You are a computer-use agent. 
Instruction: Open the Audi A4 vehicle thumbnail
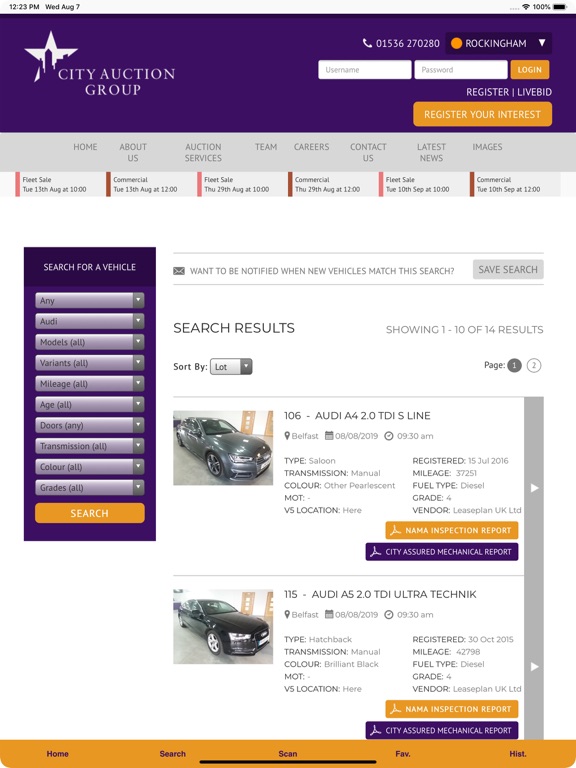[223, 448]
